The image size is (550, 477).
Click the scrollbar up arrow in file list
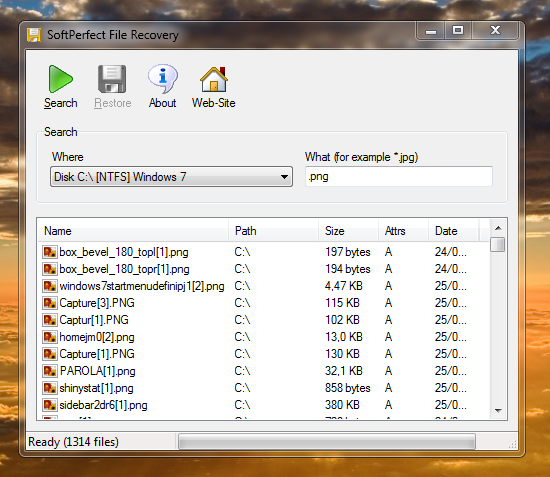[x=498, y=228]
